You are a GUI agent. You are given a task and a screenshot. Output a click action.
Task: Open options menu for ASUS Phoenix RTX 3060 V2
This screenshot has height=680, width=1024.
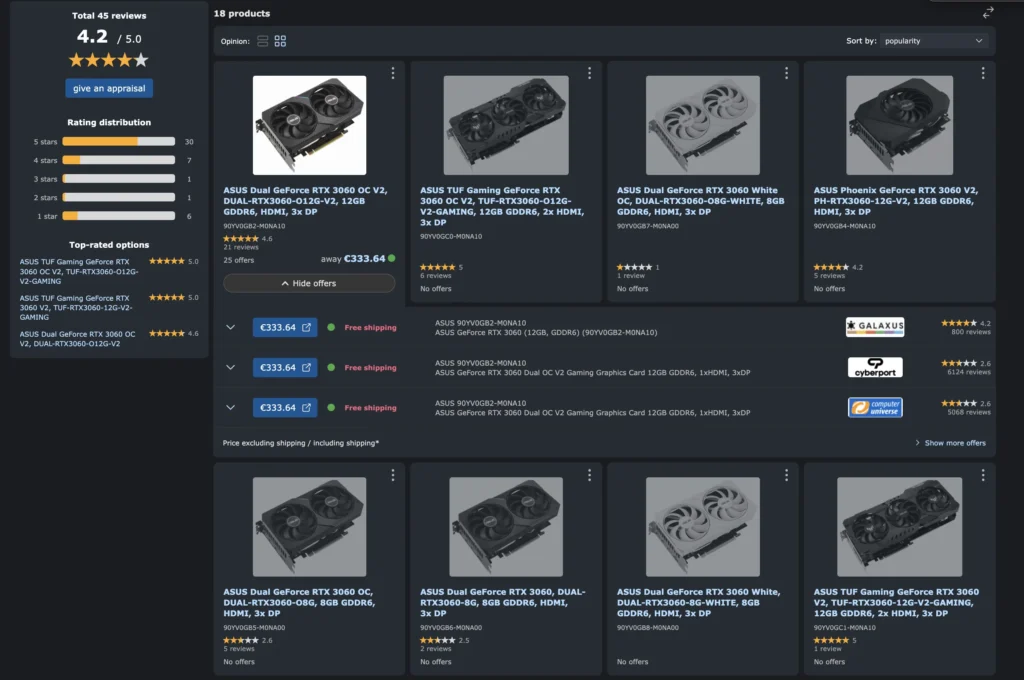point(983,73)
